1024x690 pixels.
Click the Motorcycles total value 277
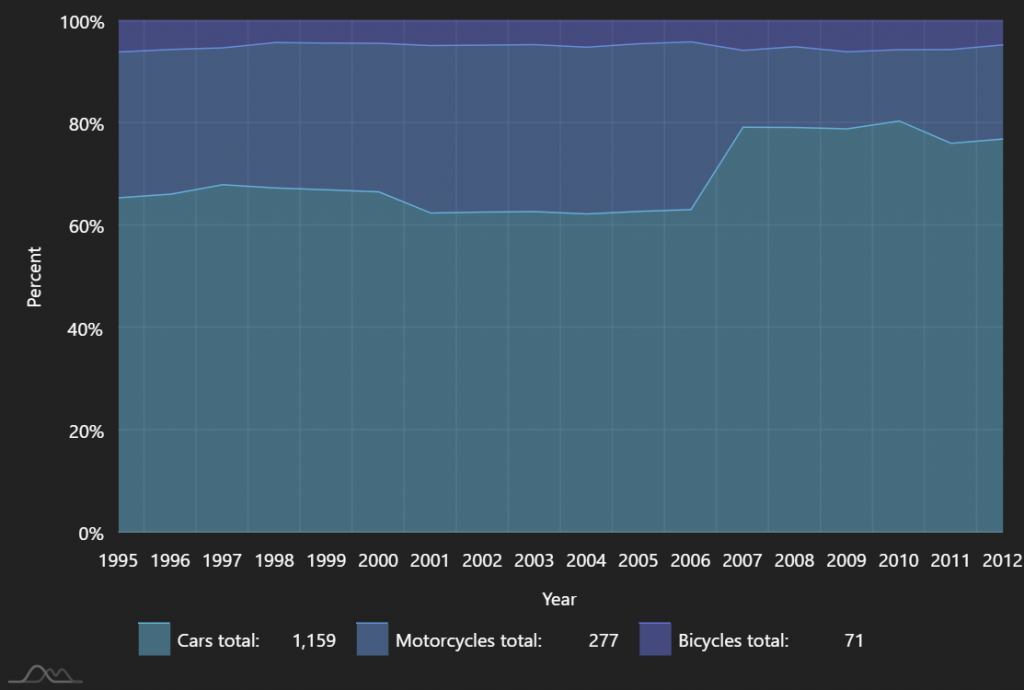point(603,640)
